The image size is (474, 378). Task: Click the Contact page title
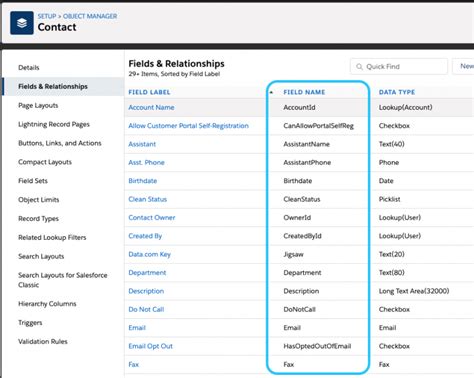[57, 27]
